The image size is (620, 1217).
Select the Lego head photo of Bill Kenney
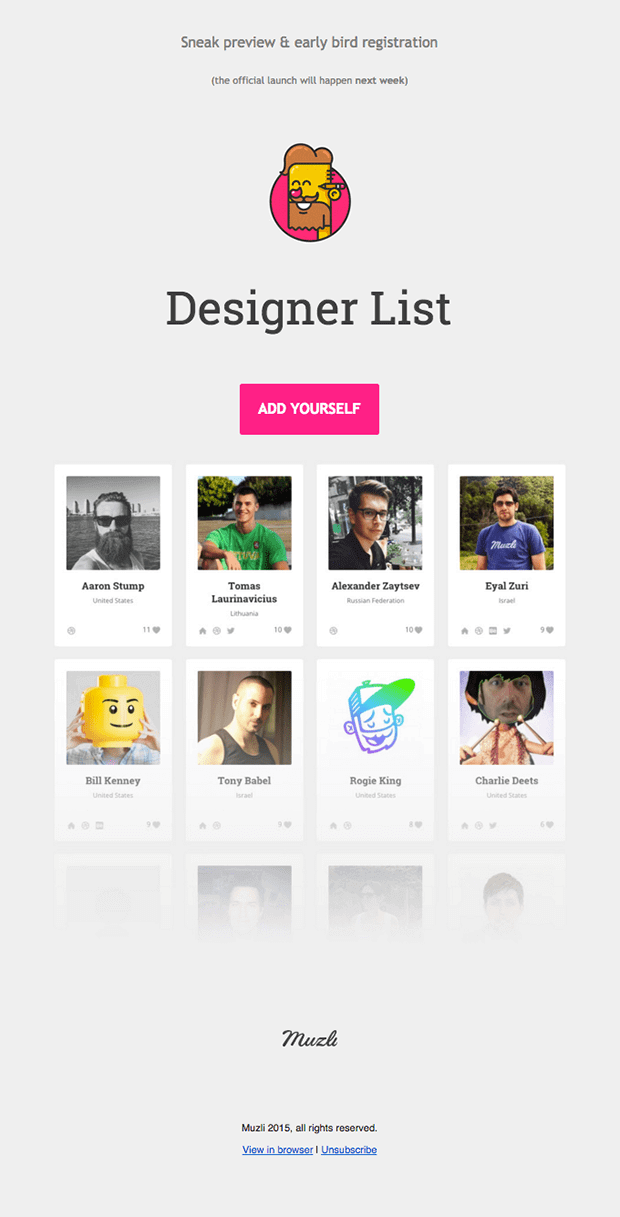pyautogui.click(x=113, y=718)
